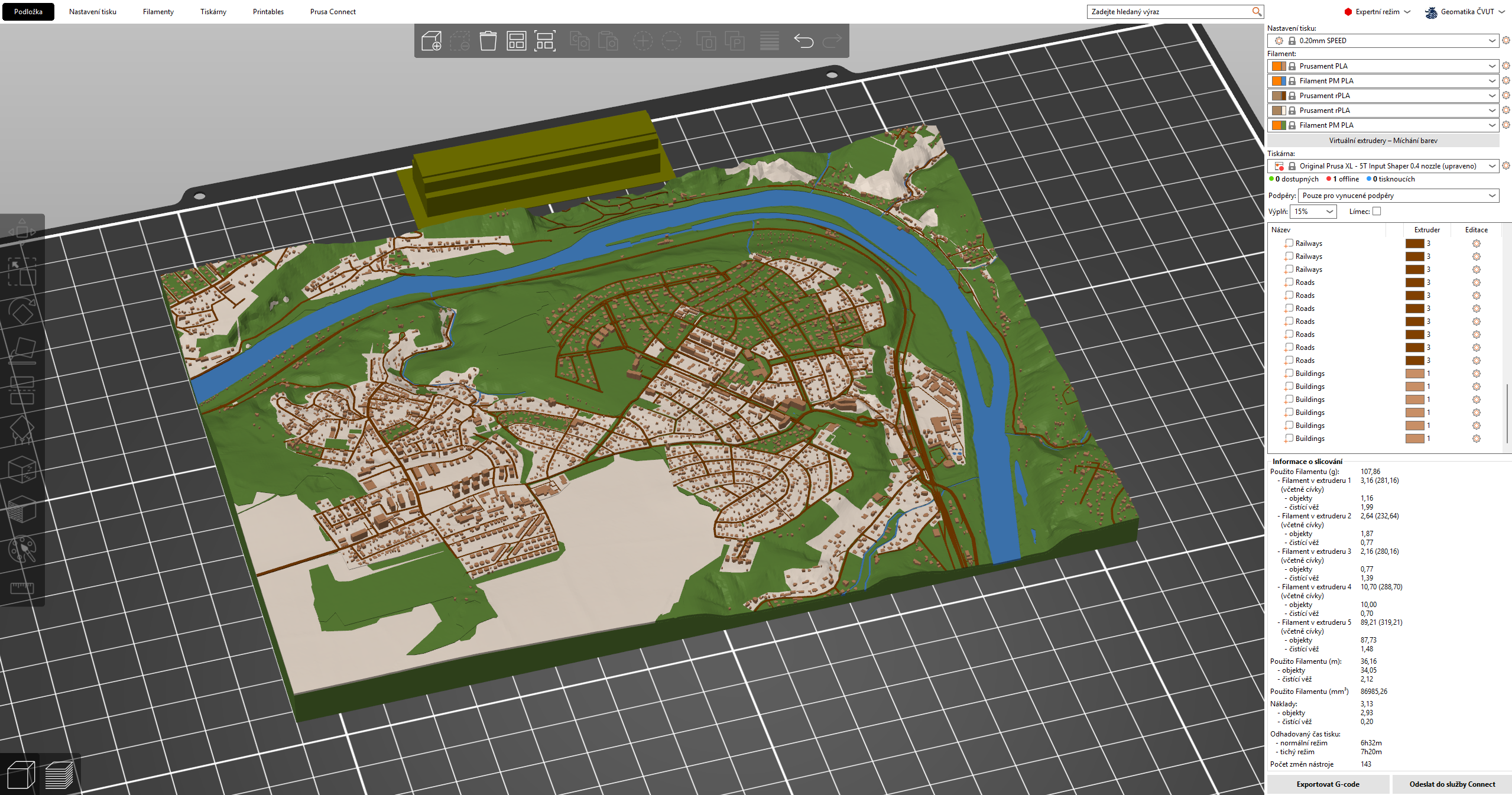Image resolution: width=1512 pixels, height=795 pixels.
Task: Select the Fuzzy skin painting tool
Action: (22, 509)
